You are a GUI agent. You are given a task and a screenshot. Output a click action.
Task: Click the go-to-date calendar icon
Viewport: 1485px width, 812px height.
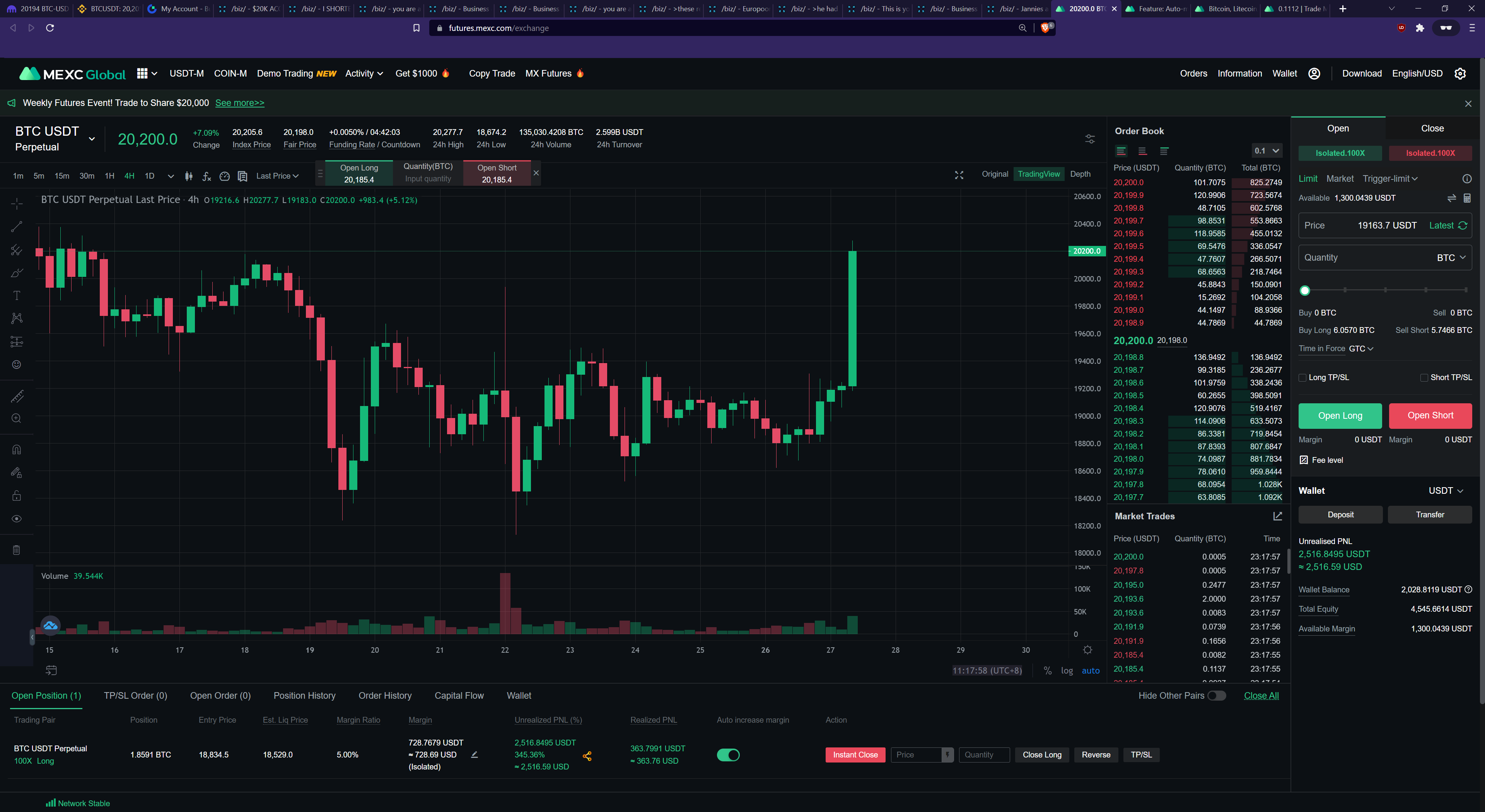(51, 670)
